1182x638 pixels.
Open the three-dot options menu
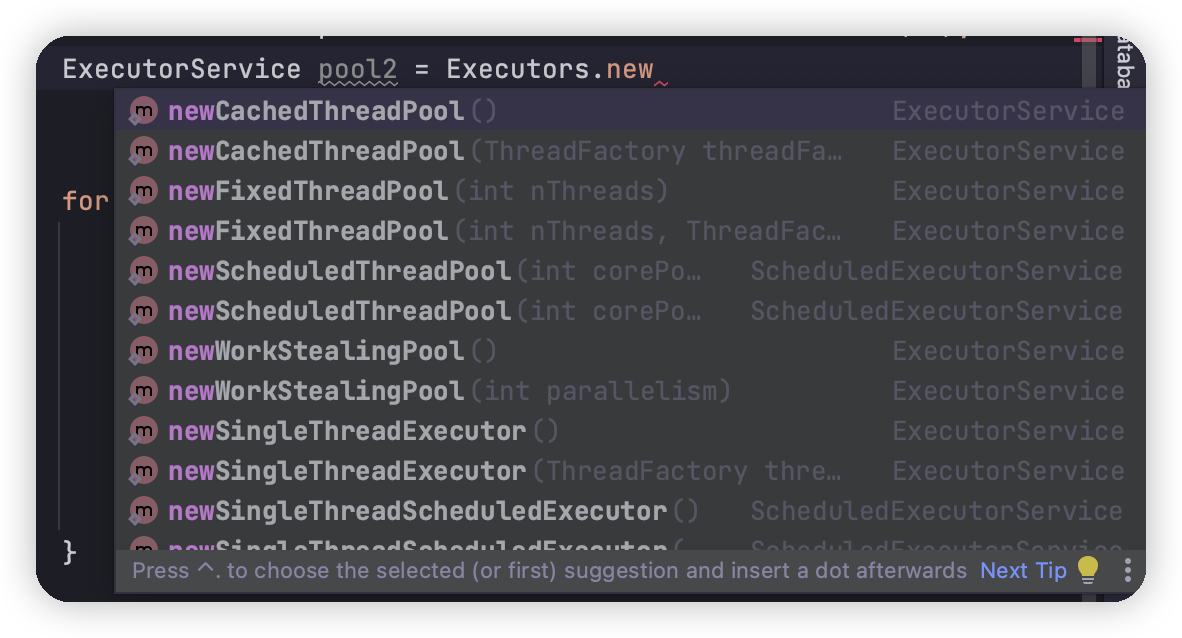[x=1128, y=570]
